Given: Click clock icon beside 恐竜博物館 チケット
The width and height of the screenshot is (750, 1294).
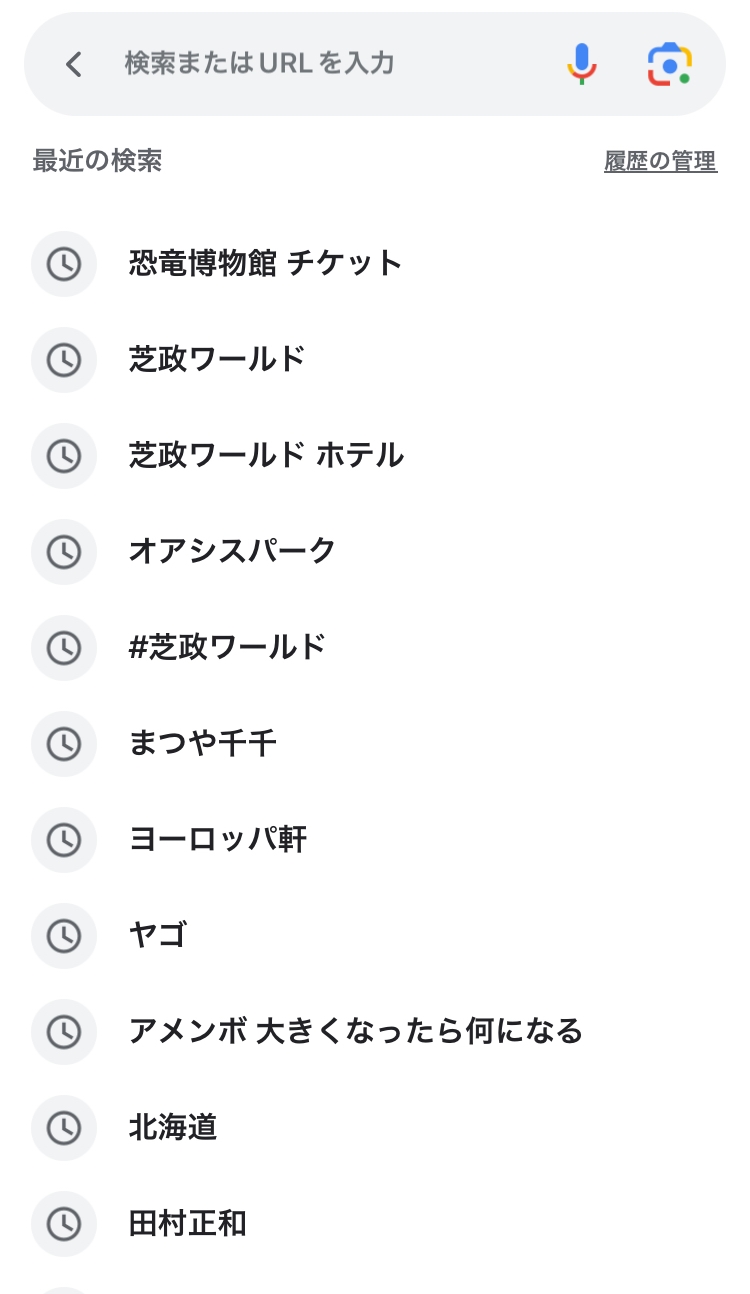Looking at the screenshot, I should point(64,264).
